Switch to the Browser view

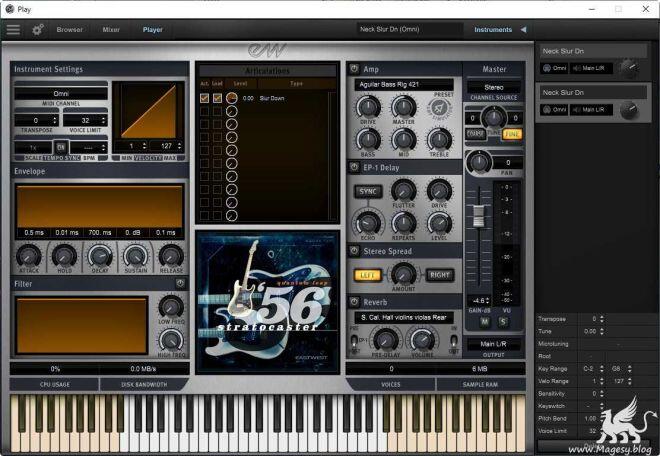(x=70, y=29)
